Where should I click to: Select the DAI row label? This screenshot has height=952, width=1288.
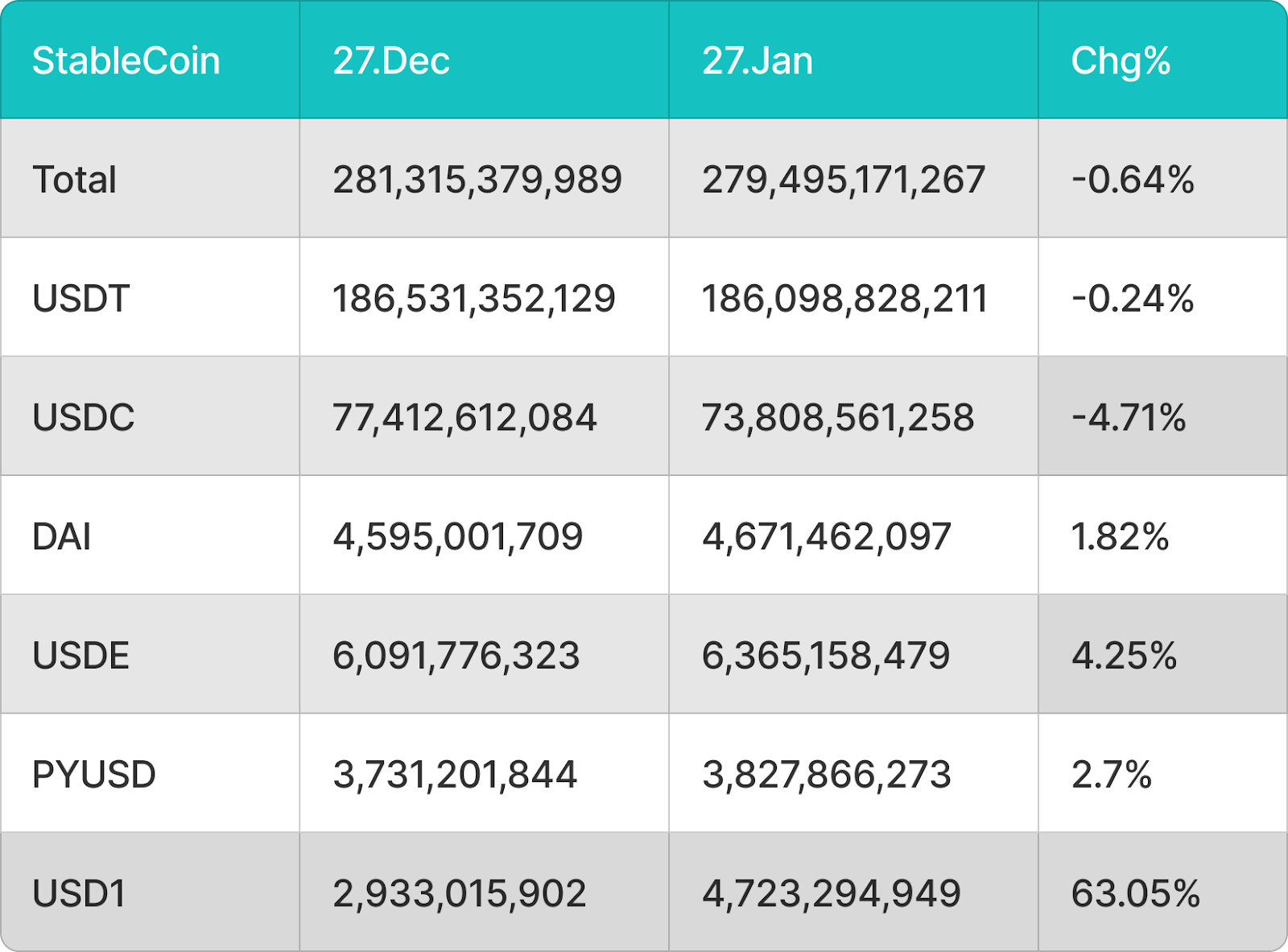coord(61,536)
